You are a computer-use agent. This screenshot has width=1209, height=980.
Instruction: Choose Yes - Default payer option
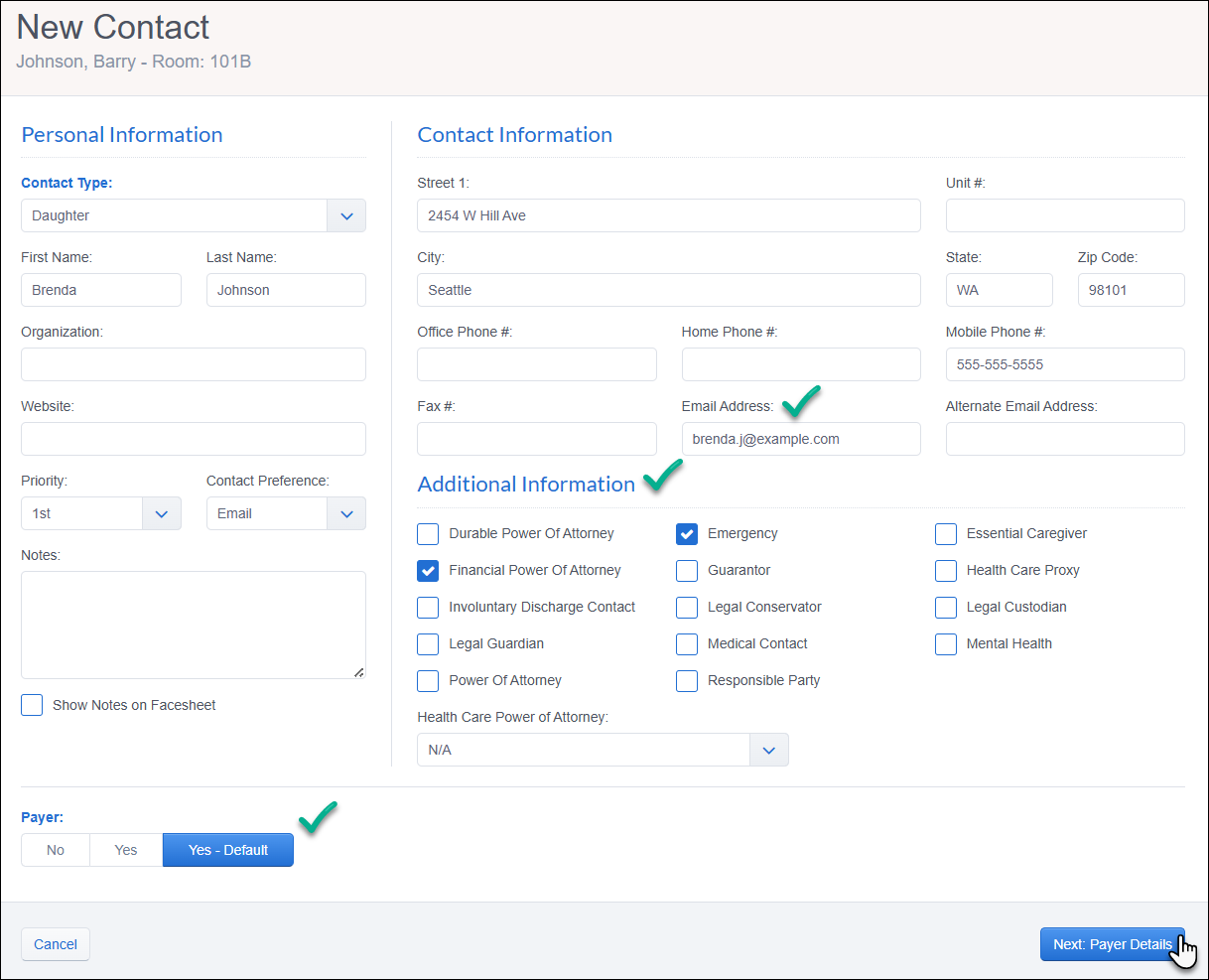(x=228, y=850)
